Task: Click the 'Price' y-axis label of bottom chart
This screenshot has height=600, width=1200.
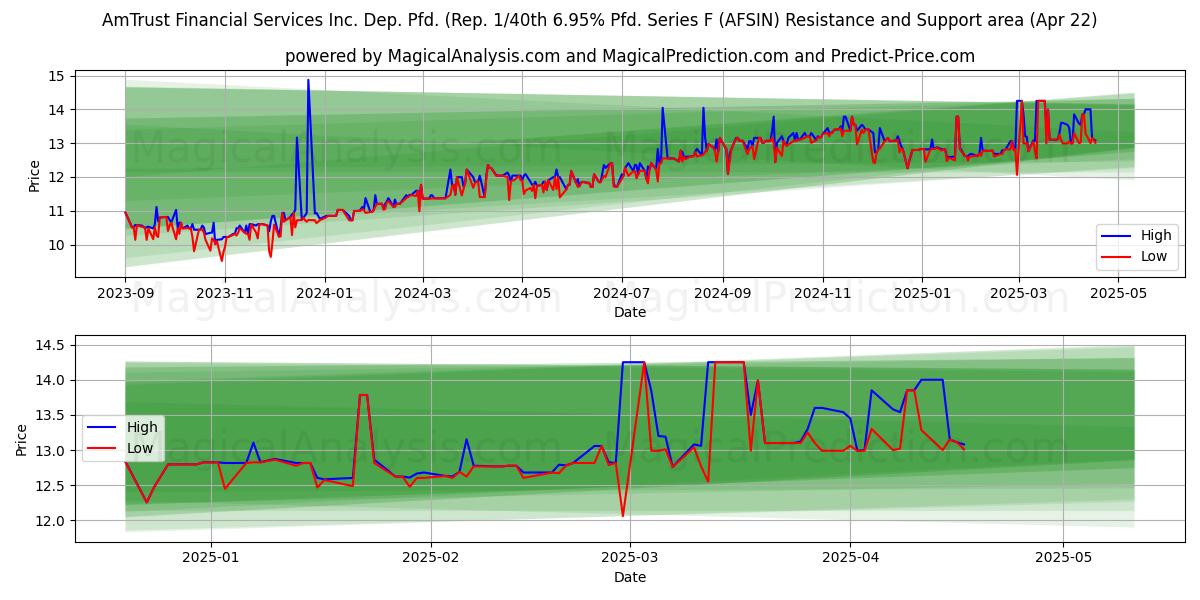Action: tap(23, 440)
